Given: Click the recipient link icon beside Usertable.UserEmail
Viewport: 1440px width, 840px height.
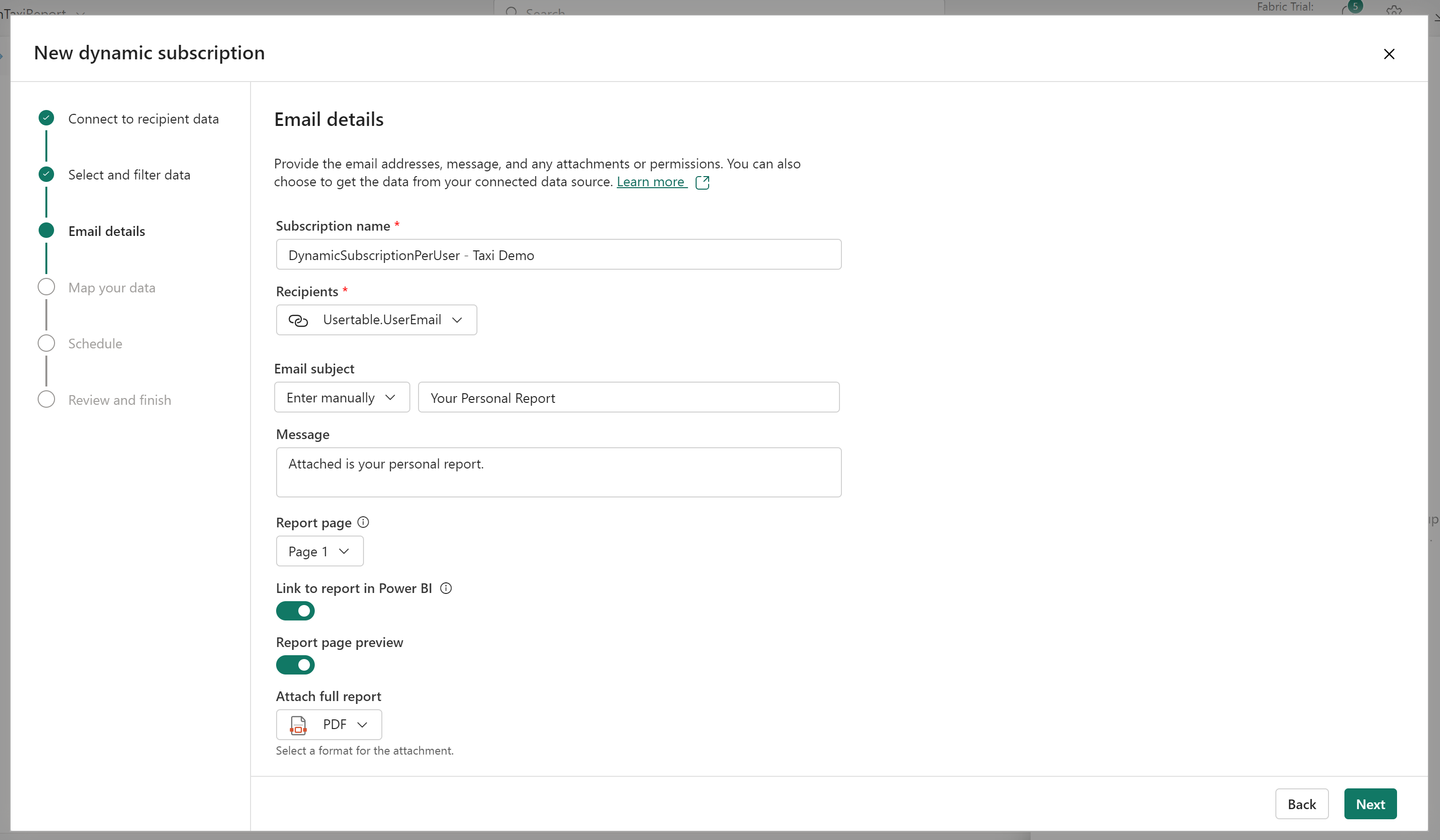Looking at the screenshot, I should click(298, 320).
